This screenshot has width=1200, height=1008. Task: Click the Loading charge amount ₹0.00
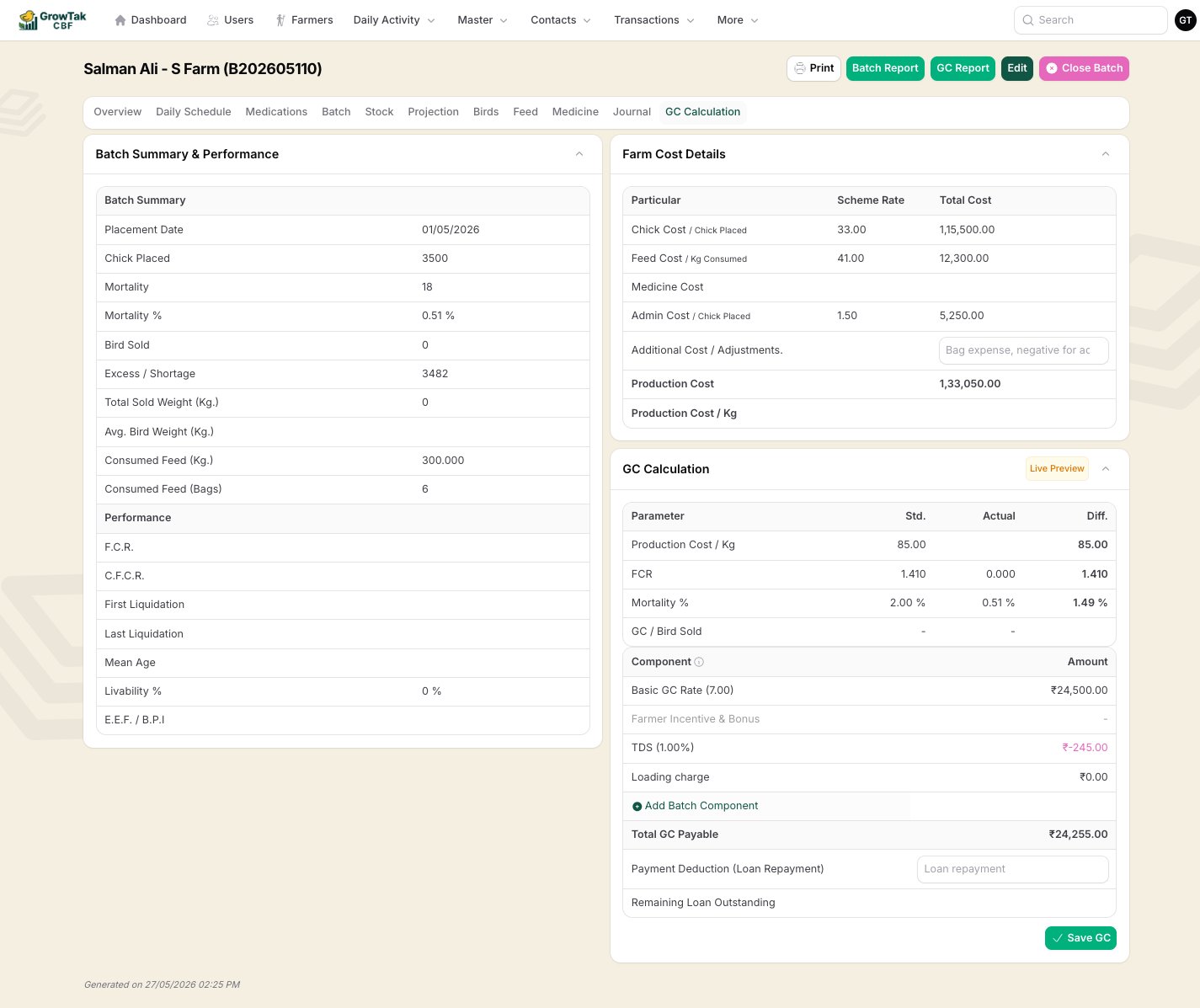click(1094, 777)
